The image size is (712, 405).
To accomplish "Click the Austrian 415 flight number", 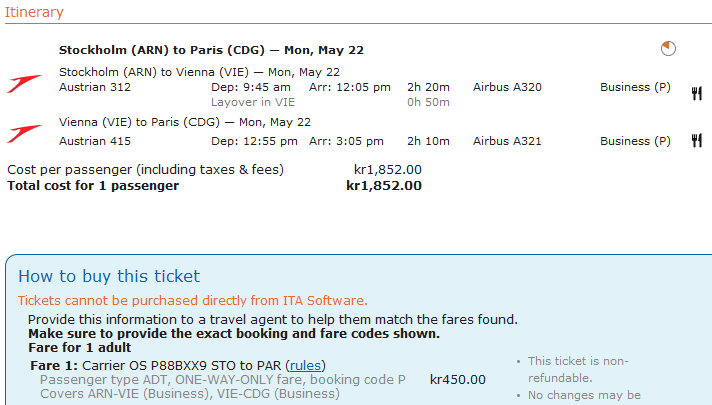I will point(95,141).
